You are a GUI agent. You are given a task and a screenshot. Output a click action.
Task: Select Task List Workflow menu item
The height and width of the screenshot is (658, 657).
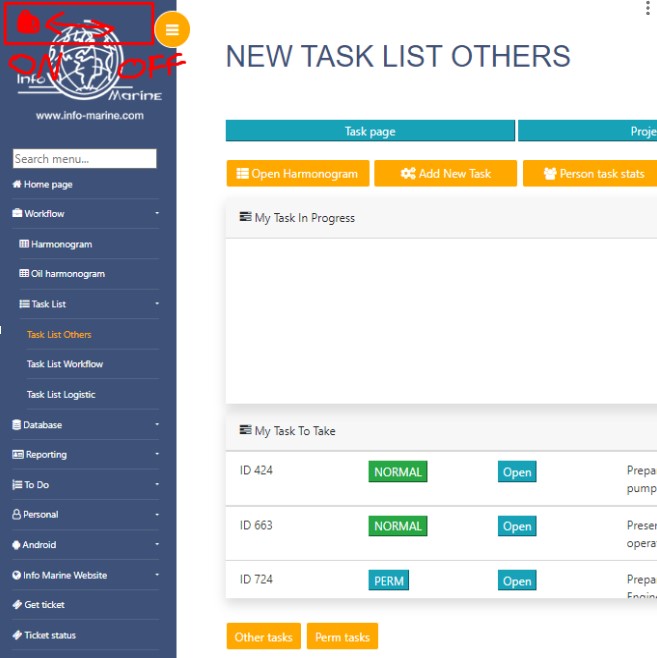click(x=65, y=364)
